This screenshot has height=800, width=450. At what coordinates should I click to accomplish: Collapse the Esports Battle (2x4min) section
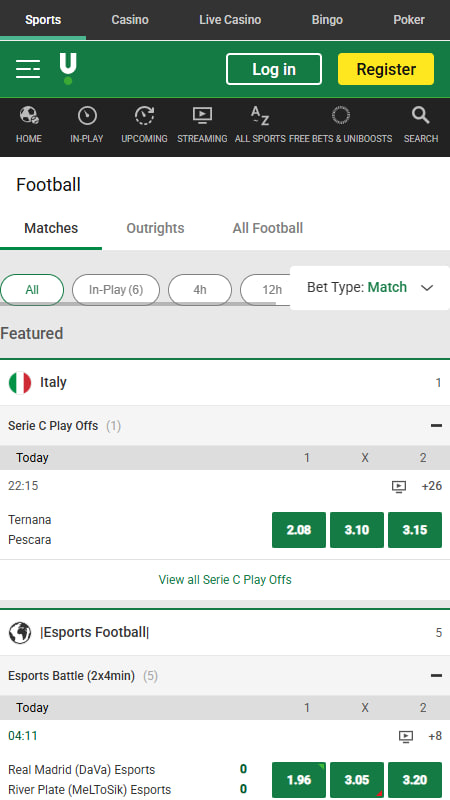436,676
